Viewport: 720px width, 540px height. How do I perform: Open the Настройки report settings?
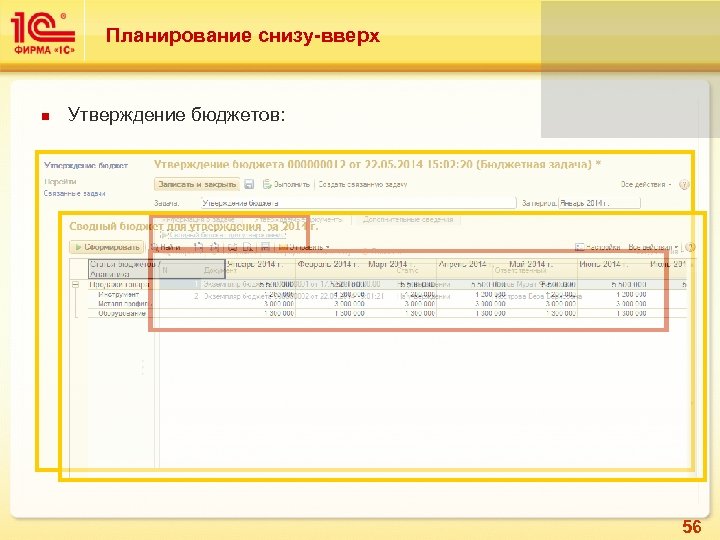click(x=597, y=248)
